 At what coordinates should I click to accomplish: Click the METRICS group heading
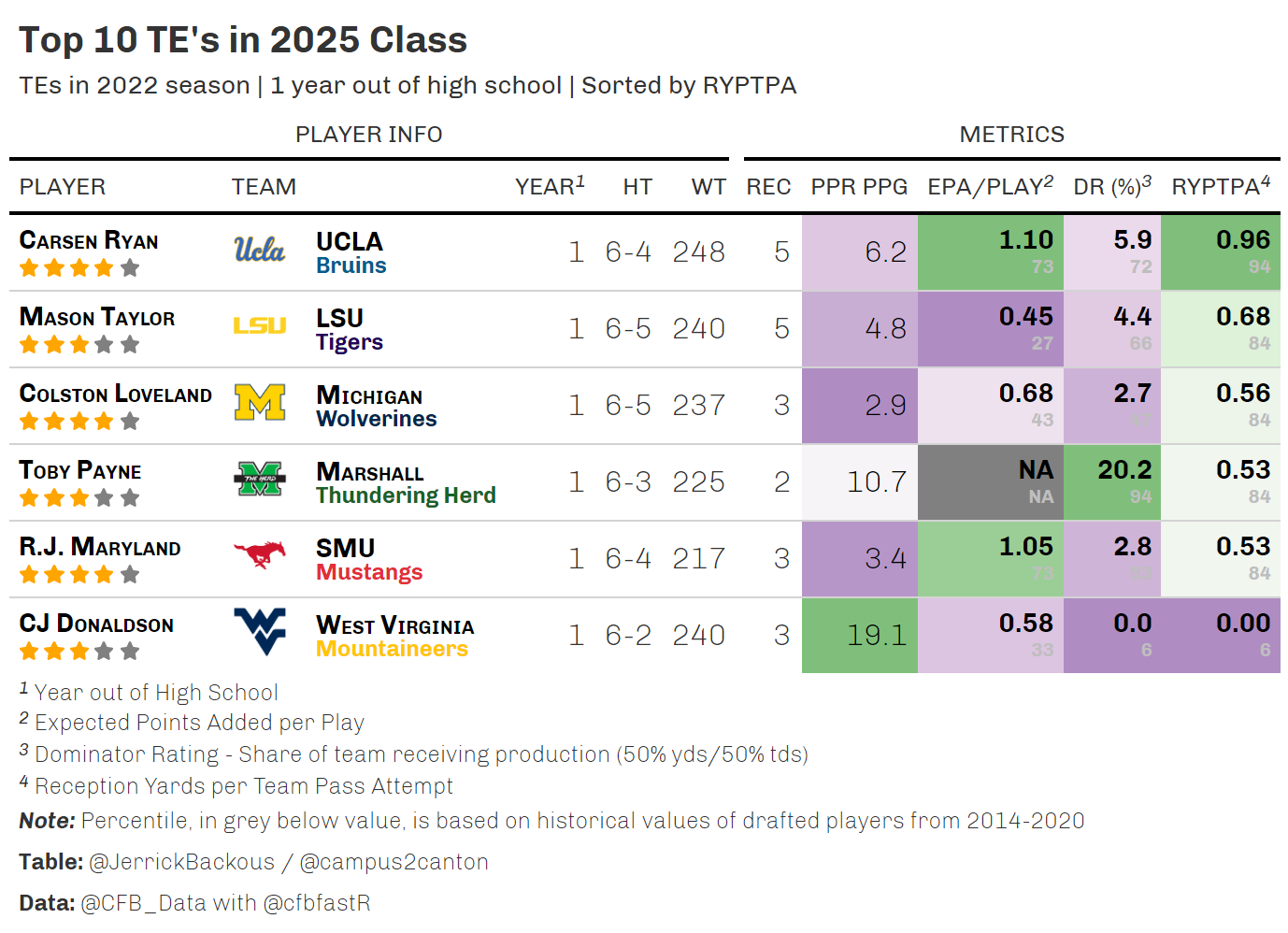pyautogui.click(x=1011, y=135)
